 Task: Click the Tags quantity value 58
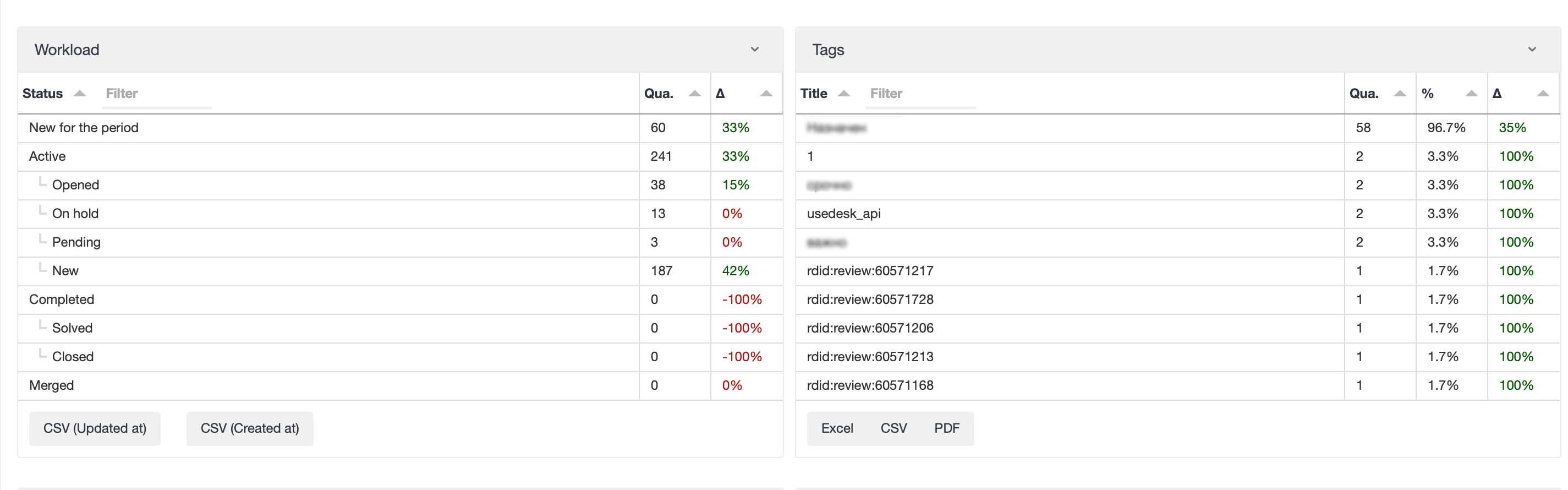1363,128
